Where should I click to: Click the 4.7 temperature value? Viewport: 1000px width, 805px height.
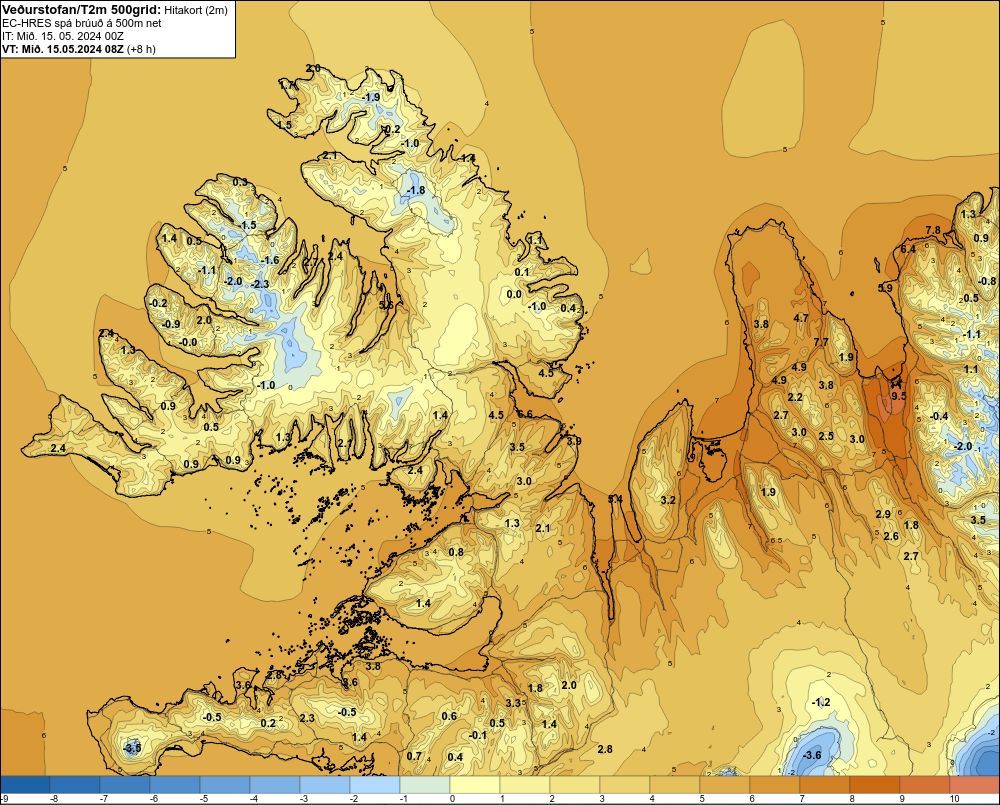(x=800, y=318)
